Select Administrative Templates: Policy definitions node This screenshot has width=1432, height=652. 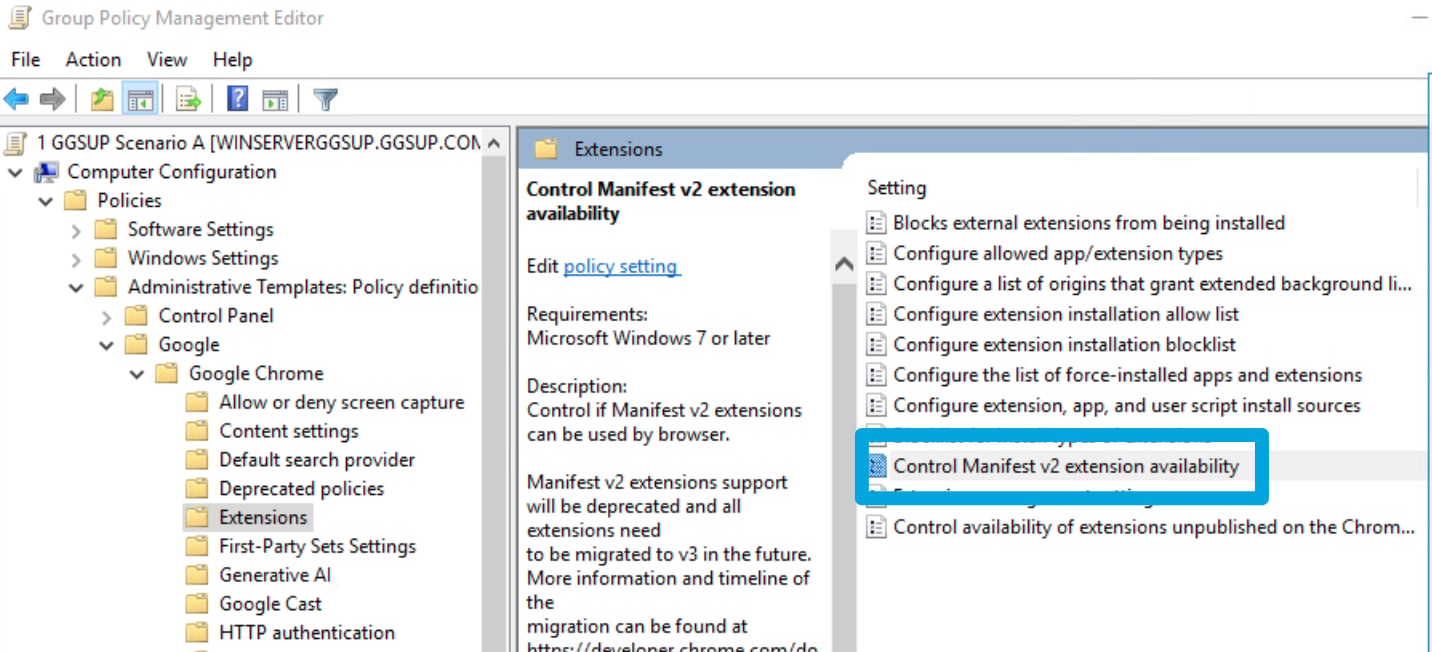[x=303, y=287]
